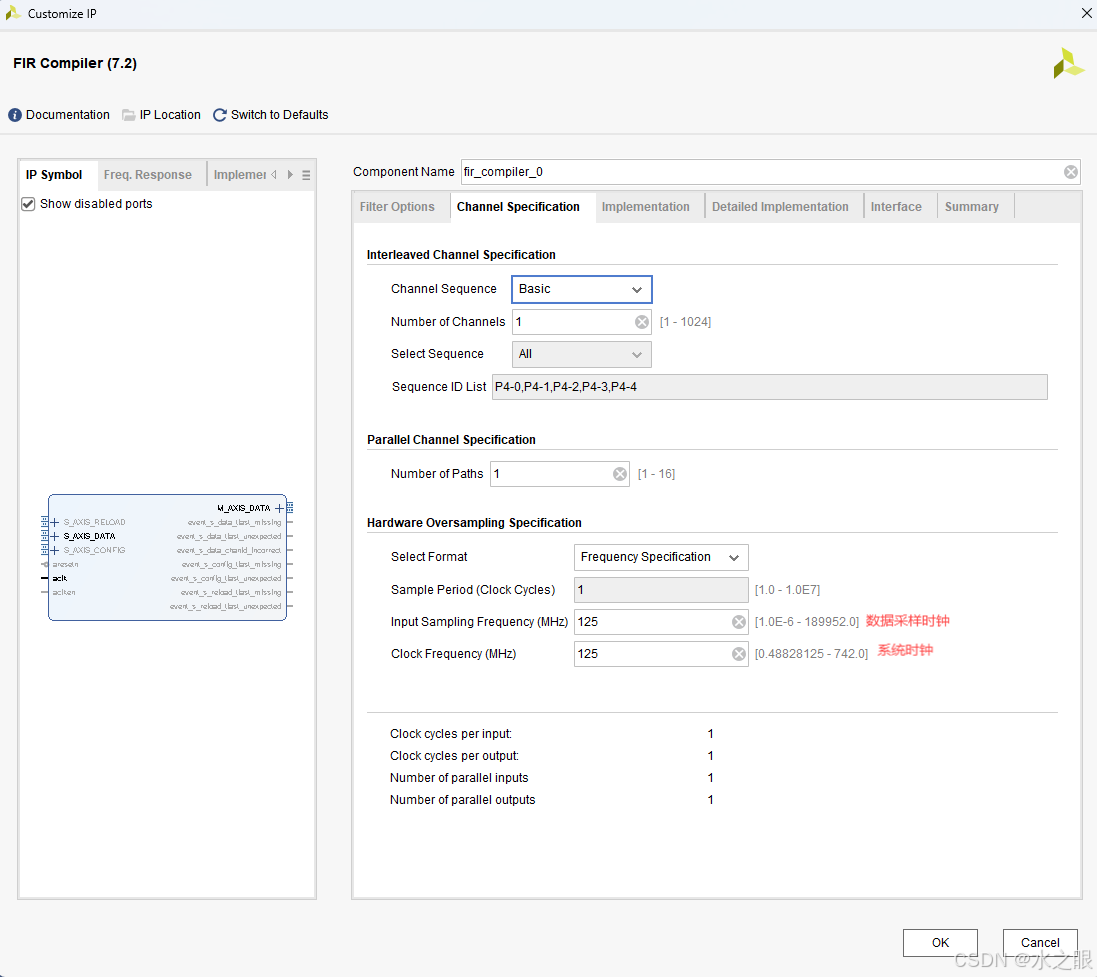Open the Documentation info icon
This screenshot has height=977, width=1097.
pos(15,115)
